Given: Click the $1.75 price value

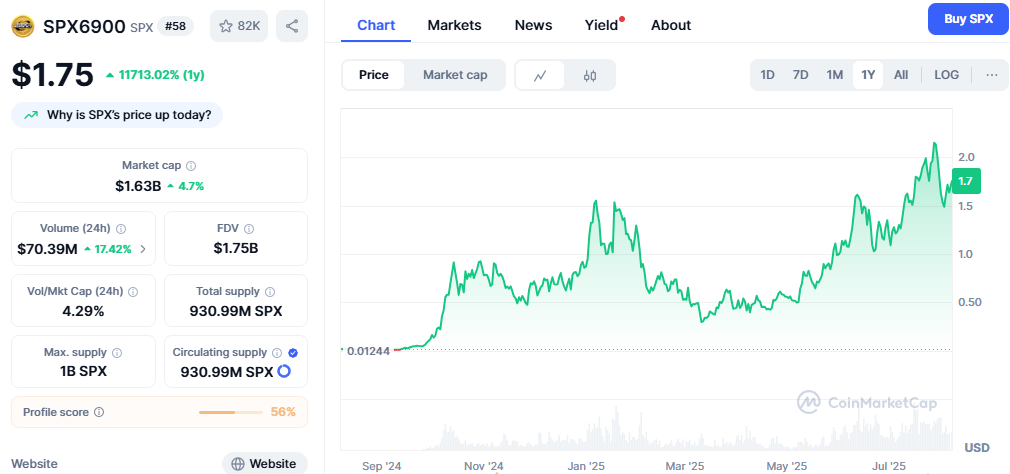Looking at the screenshot, I should (53, 75).
